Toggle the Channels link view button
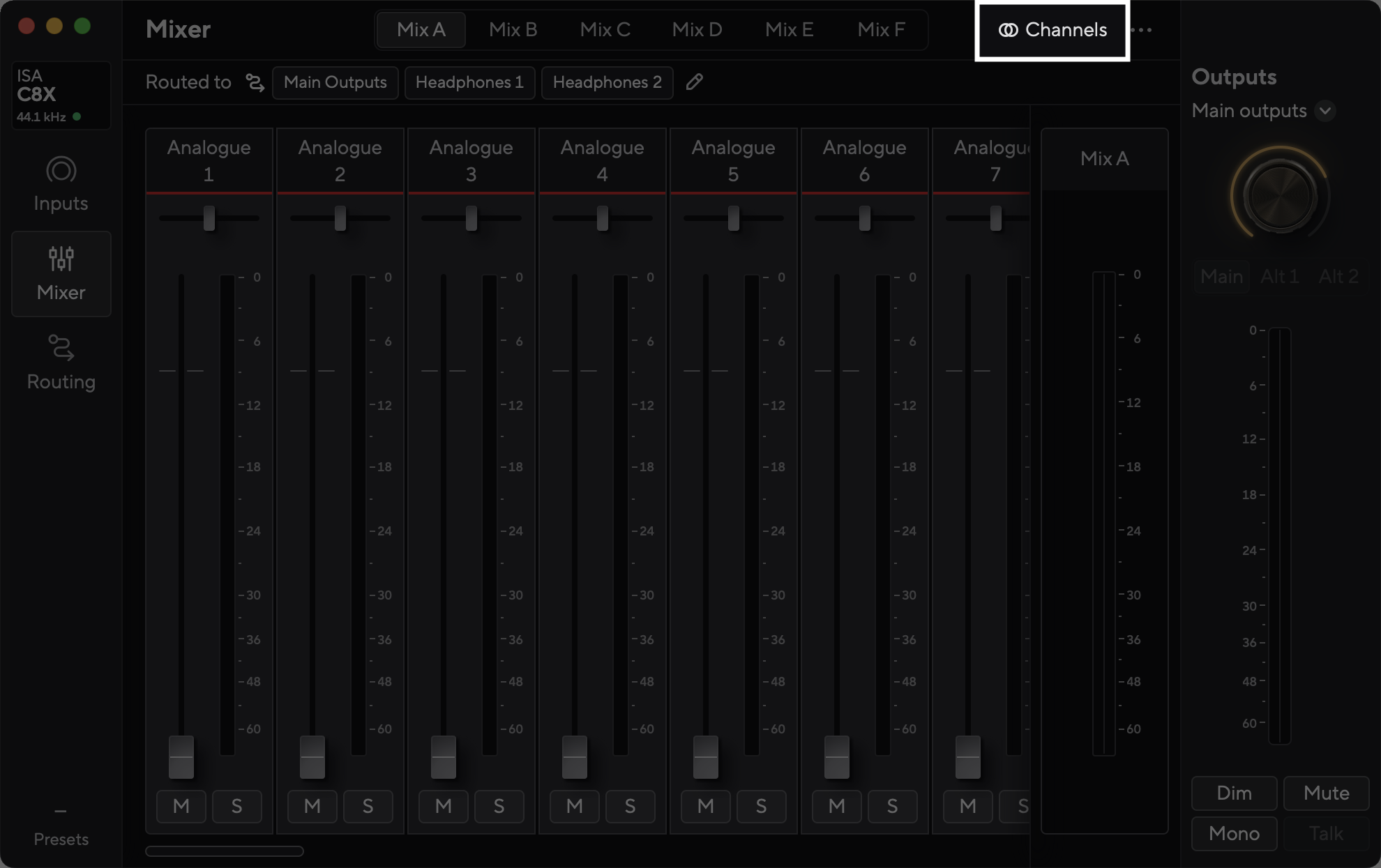Viewport: 1381px width, 868px height. click(1052, 30)
